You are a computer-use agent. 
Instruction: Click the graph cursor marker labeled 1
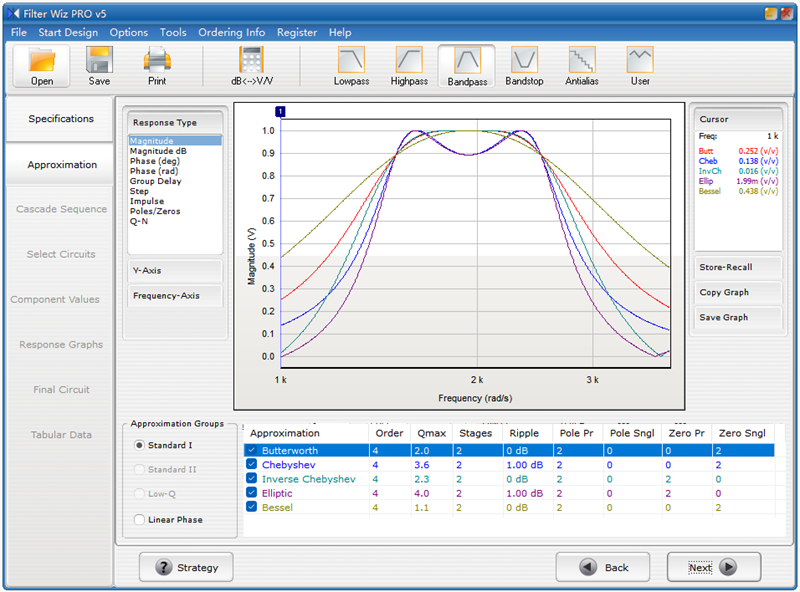pos(280,111)
